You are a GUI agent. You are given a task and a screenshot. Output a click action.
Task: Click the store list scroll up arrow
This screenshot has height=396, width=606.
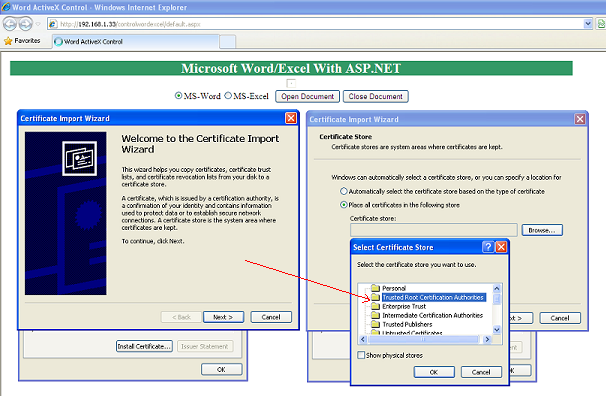(497, 289)
